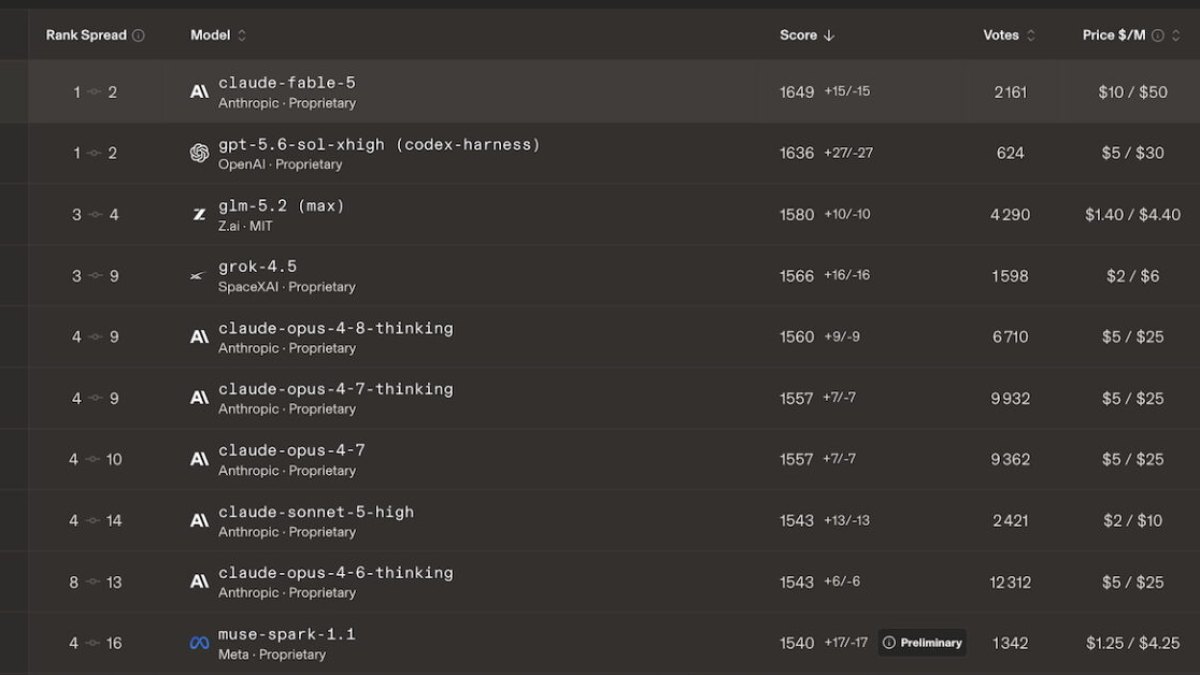
Task: Click the Meta logo beside muse-spark-1.1
Action: point(199,643)
